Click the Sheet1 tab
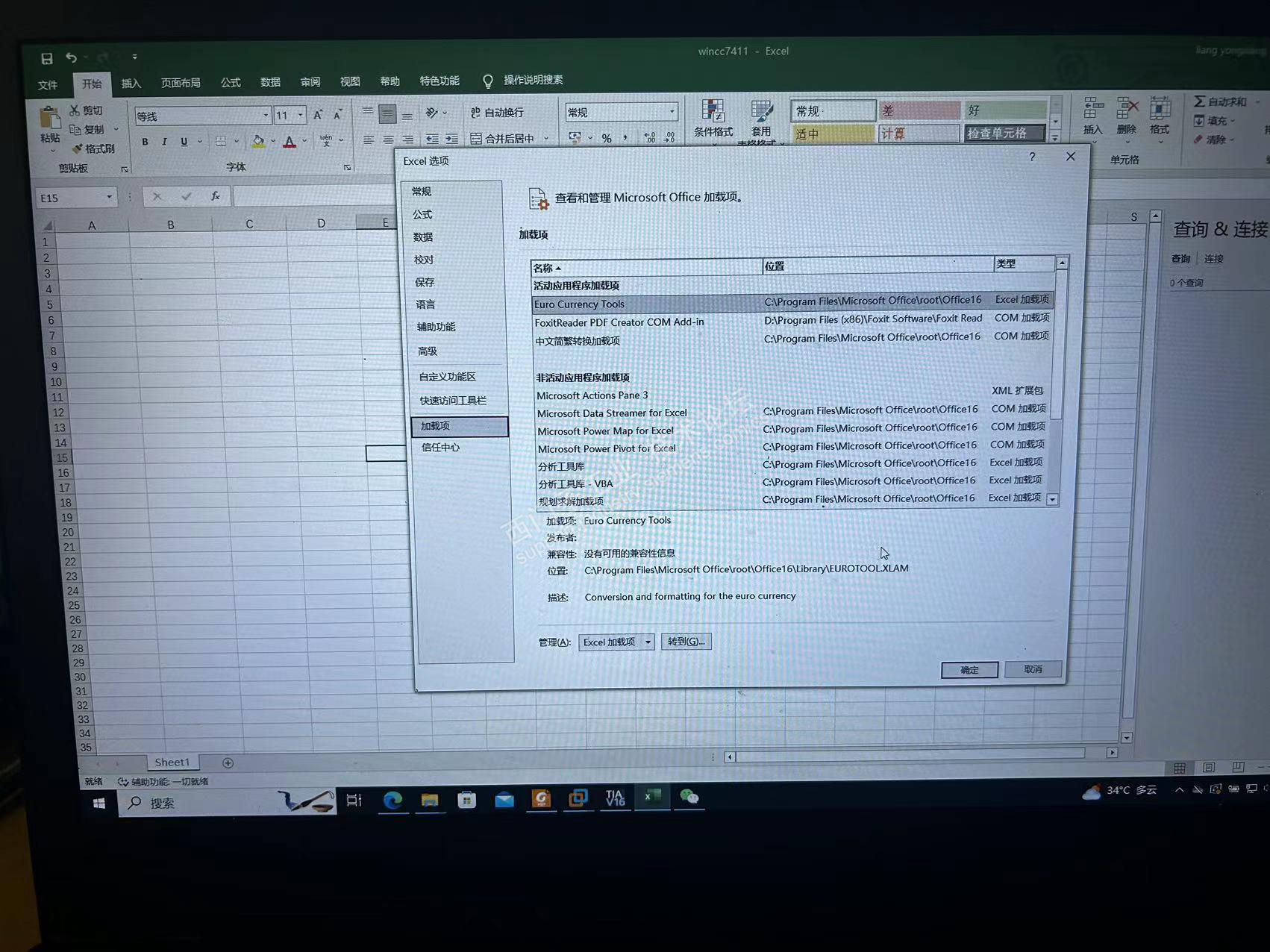1270x952 pixels. (172, 762)
